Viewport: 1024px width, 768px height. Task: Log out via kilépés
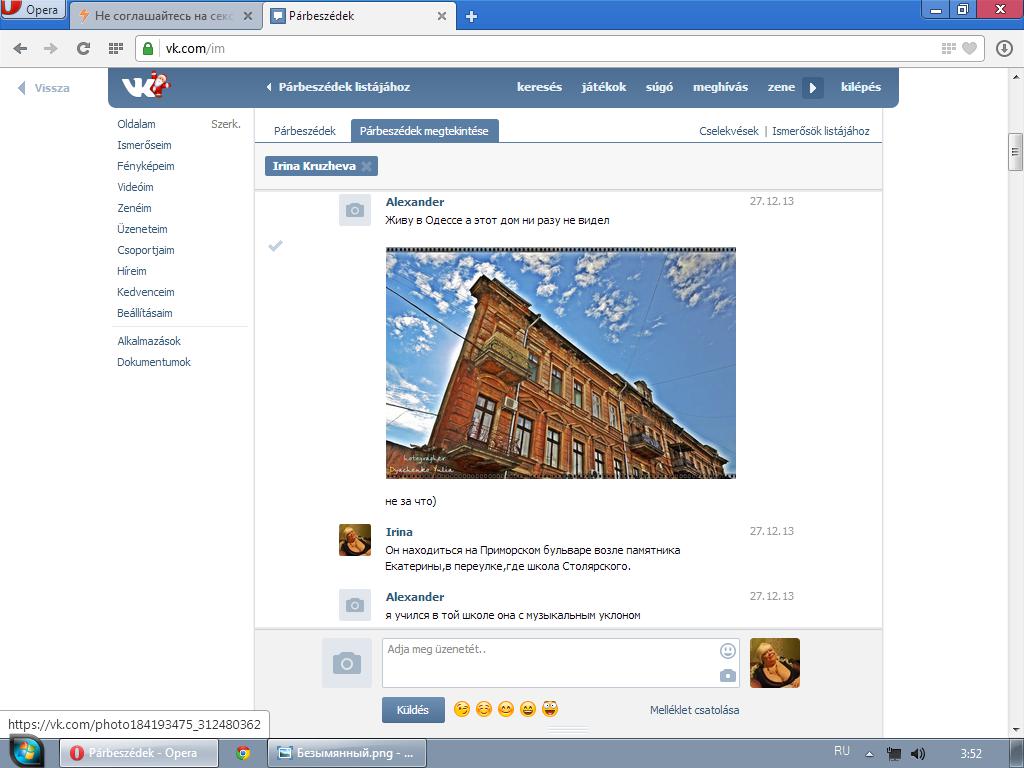click(861, 87)
